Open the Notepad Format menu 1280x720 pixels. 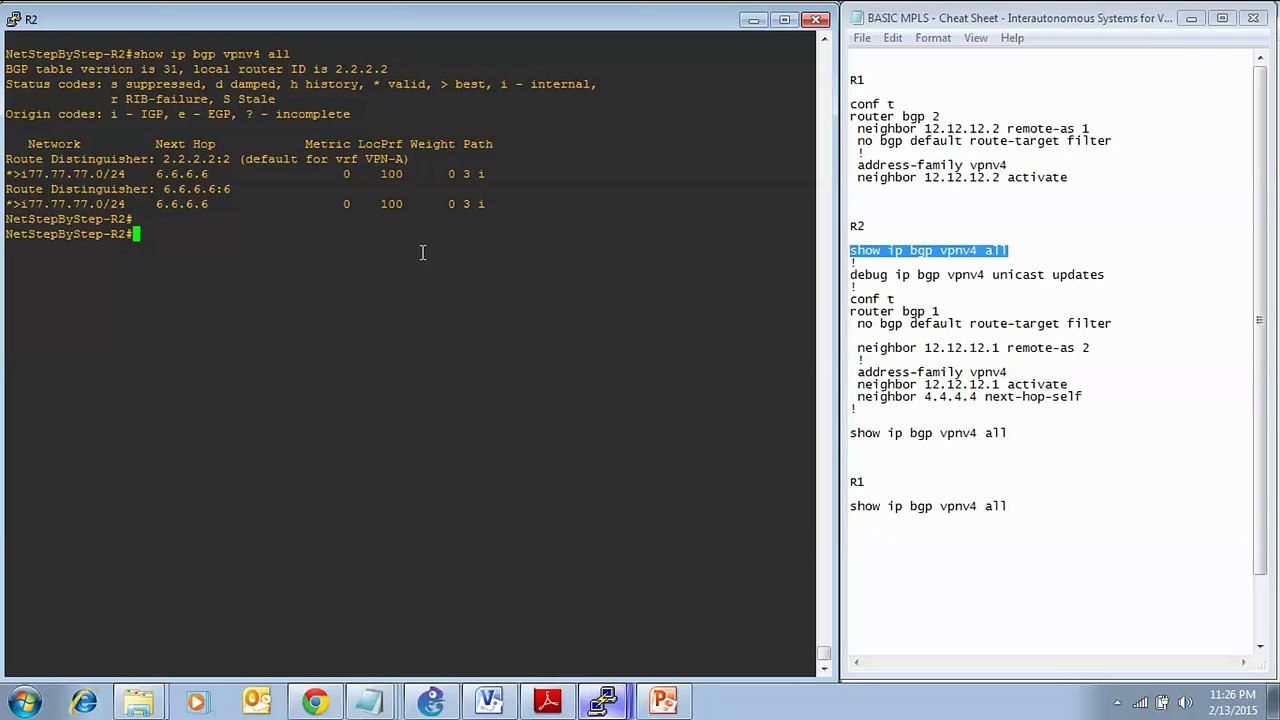pyautogui.click(x=932, y=38)
